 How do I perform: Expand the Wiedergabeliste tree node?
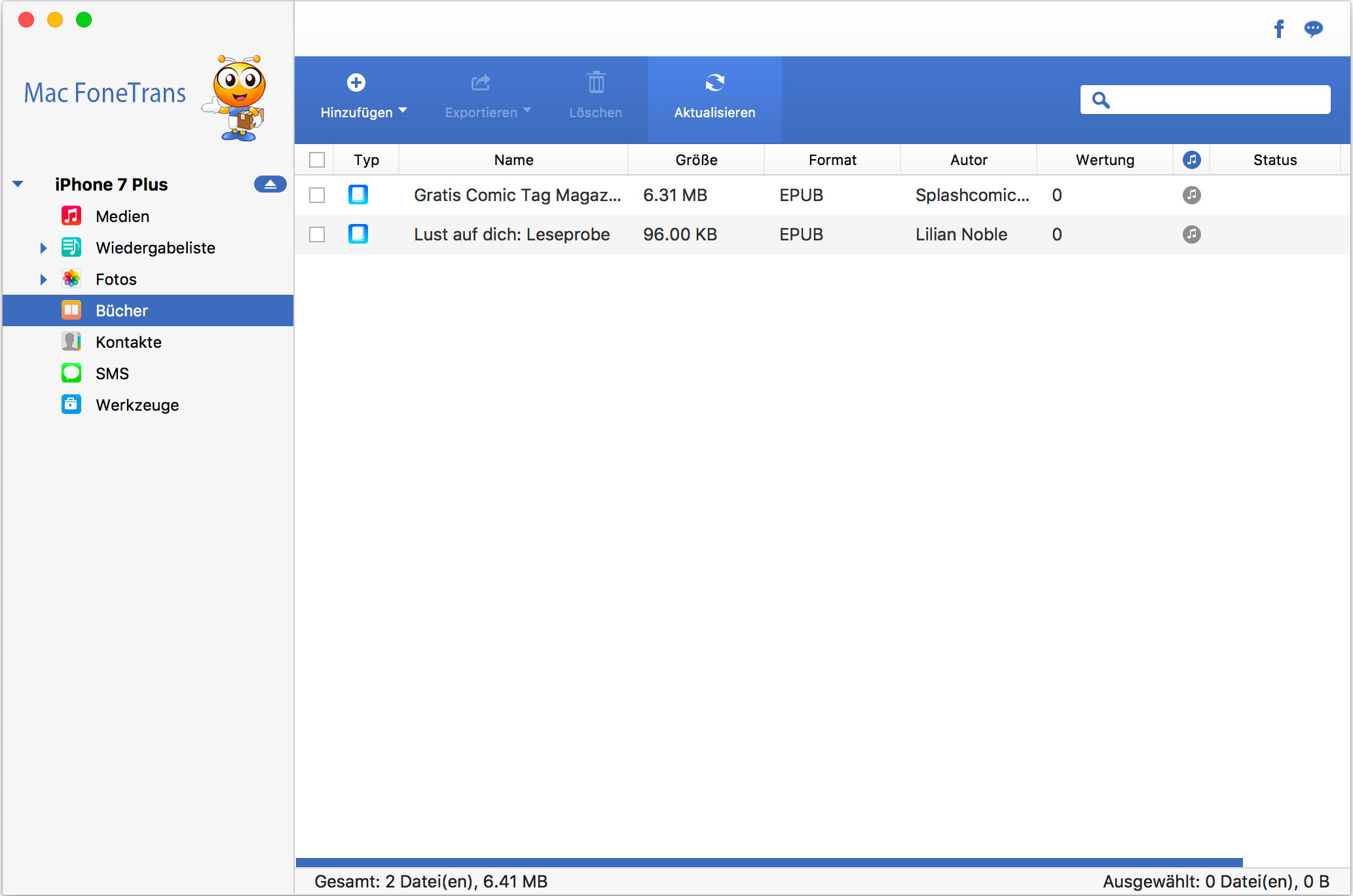tap(43, 248)
